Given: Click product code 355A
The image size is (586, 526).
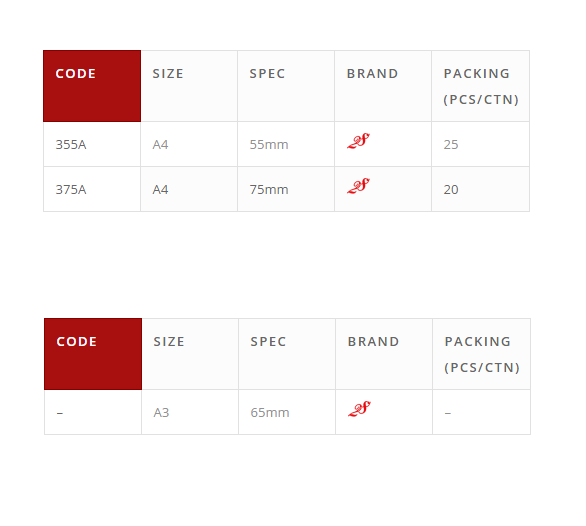Looking at the screenshot, I should pos(71,145).
